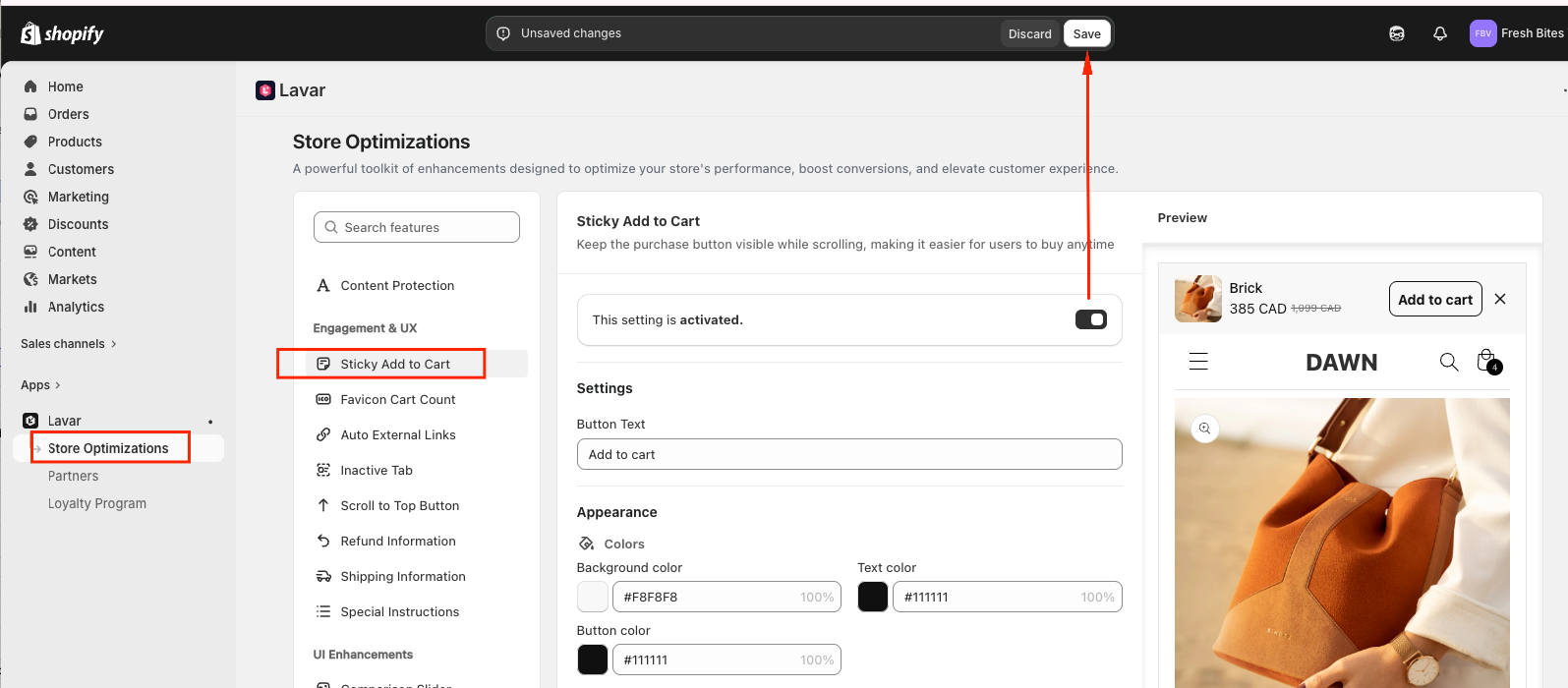This screenshot has height=688, width=1568.
Task: Select Scroll to Top Button feature
Action: pyautogui.click(x=400, y=505)
